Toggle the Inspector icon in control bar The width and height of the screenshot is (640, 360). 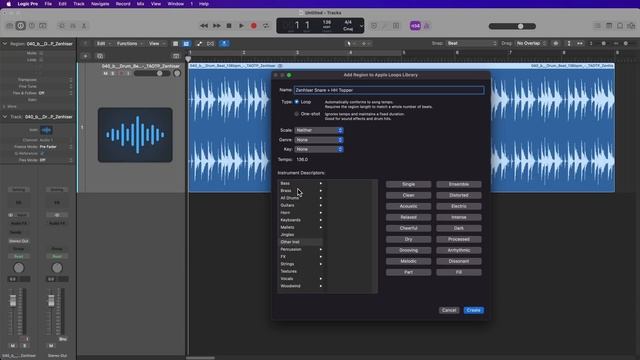point(20,26)
